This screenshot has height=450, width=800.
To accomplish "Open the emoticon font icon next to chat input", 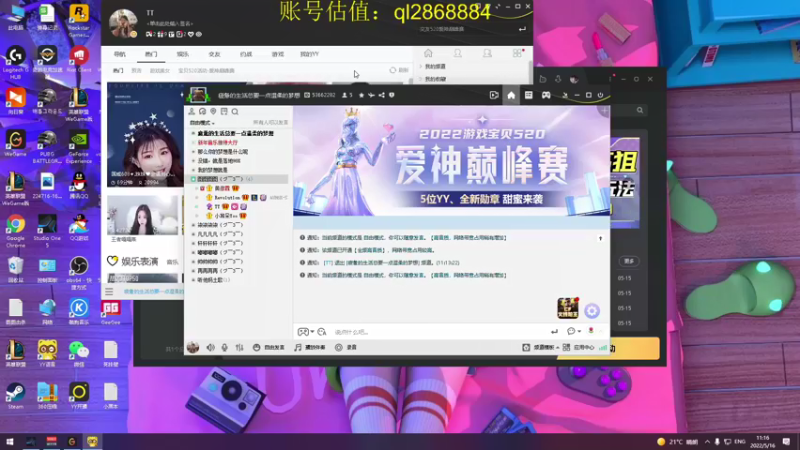I will pos(322,332).
